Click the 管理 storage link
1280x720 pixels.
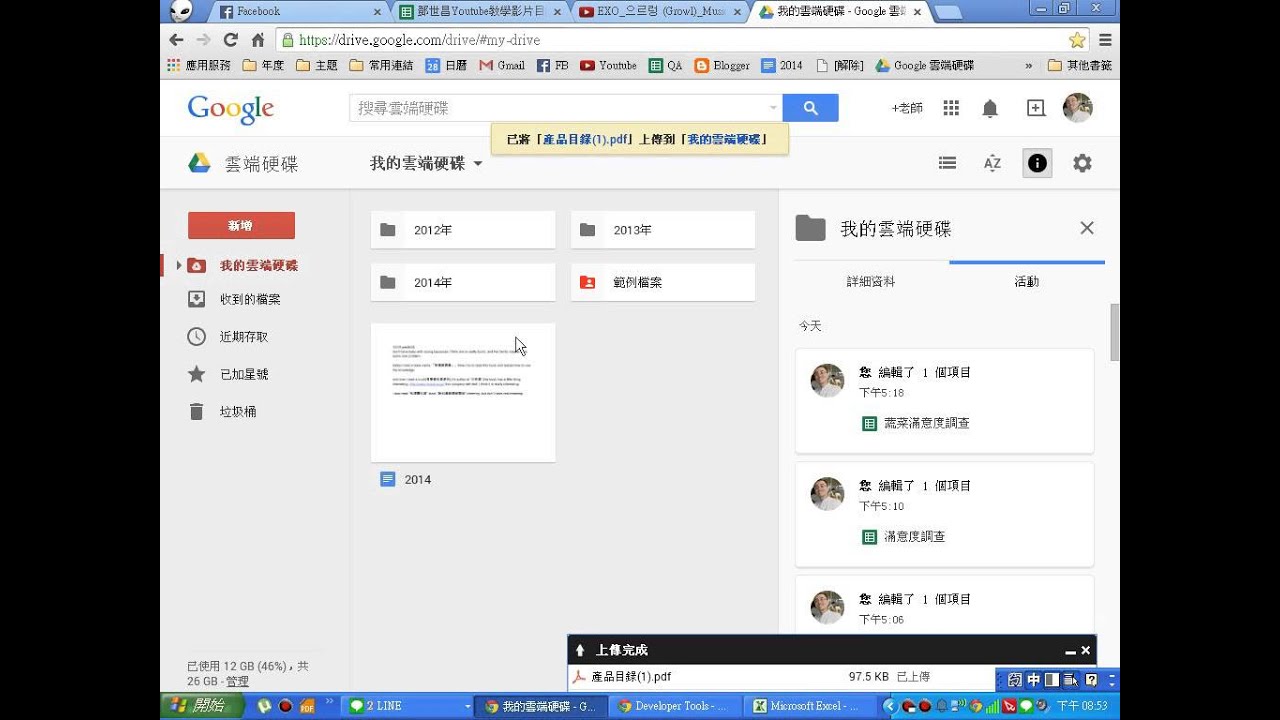tap(237, 681)
